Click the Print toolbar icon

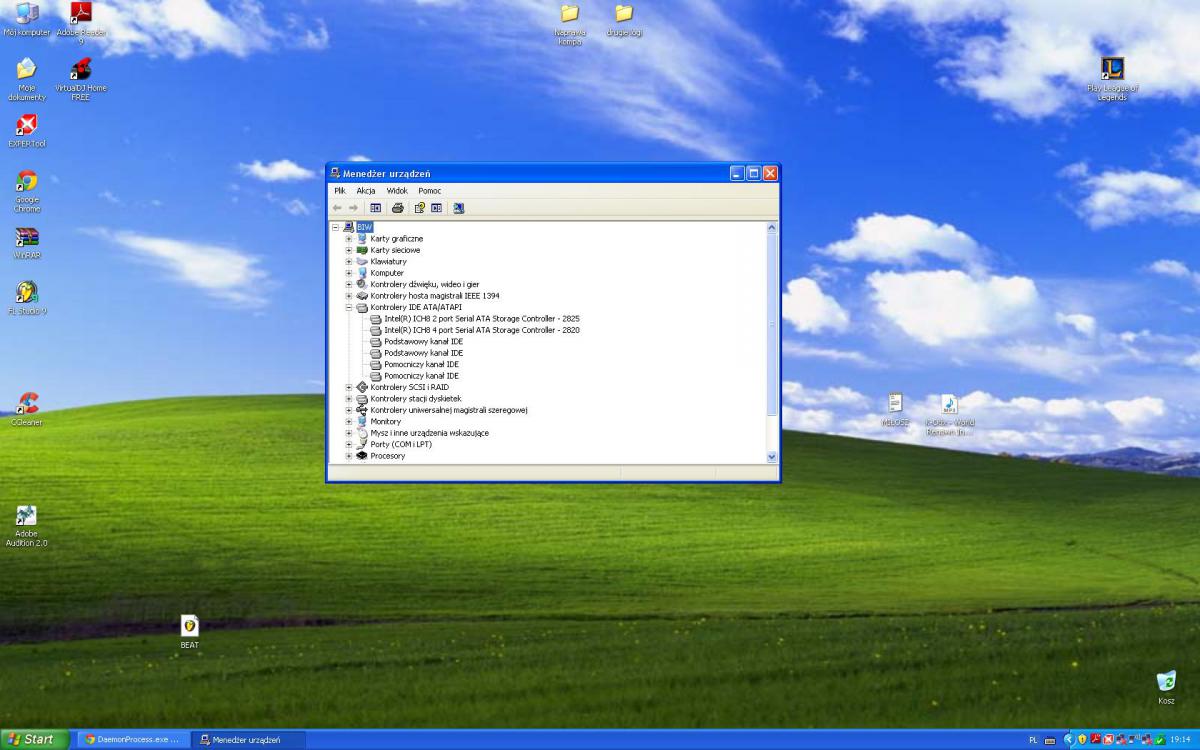[x=398, y=208]
